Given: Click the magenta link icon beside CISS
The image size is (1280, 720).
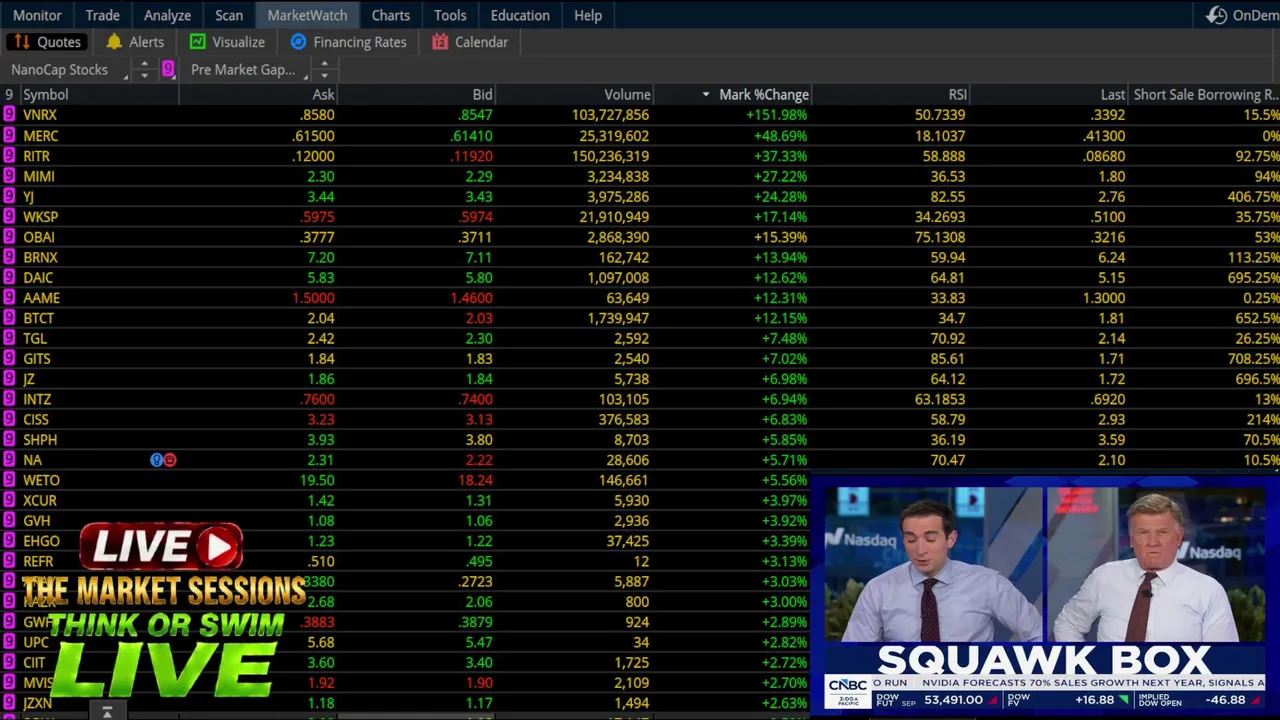Looking at the screenshot, I should pyautogui.click(x=9, y=419).
